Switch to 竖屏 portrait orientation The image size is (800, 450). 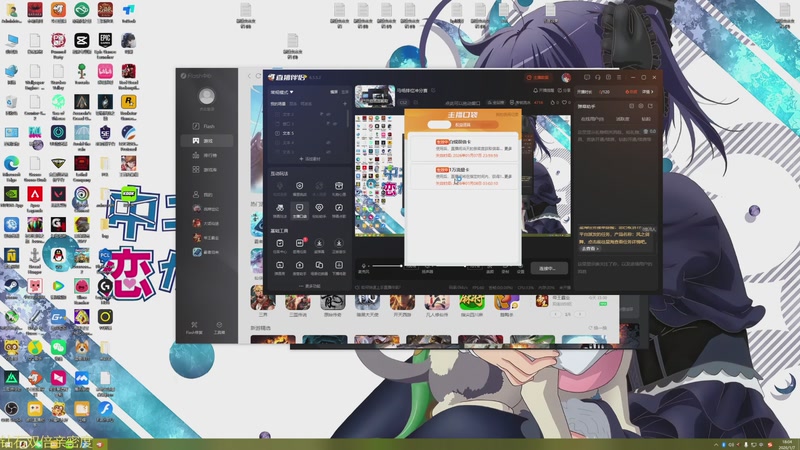click(345, 92)
